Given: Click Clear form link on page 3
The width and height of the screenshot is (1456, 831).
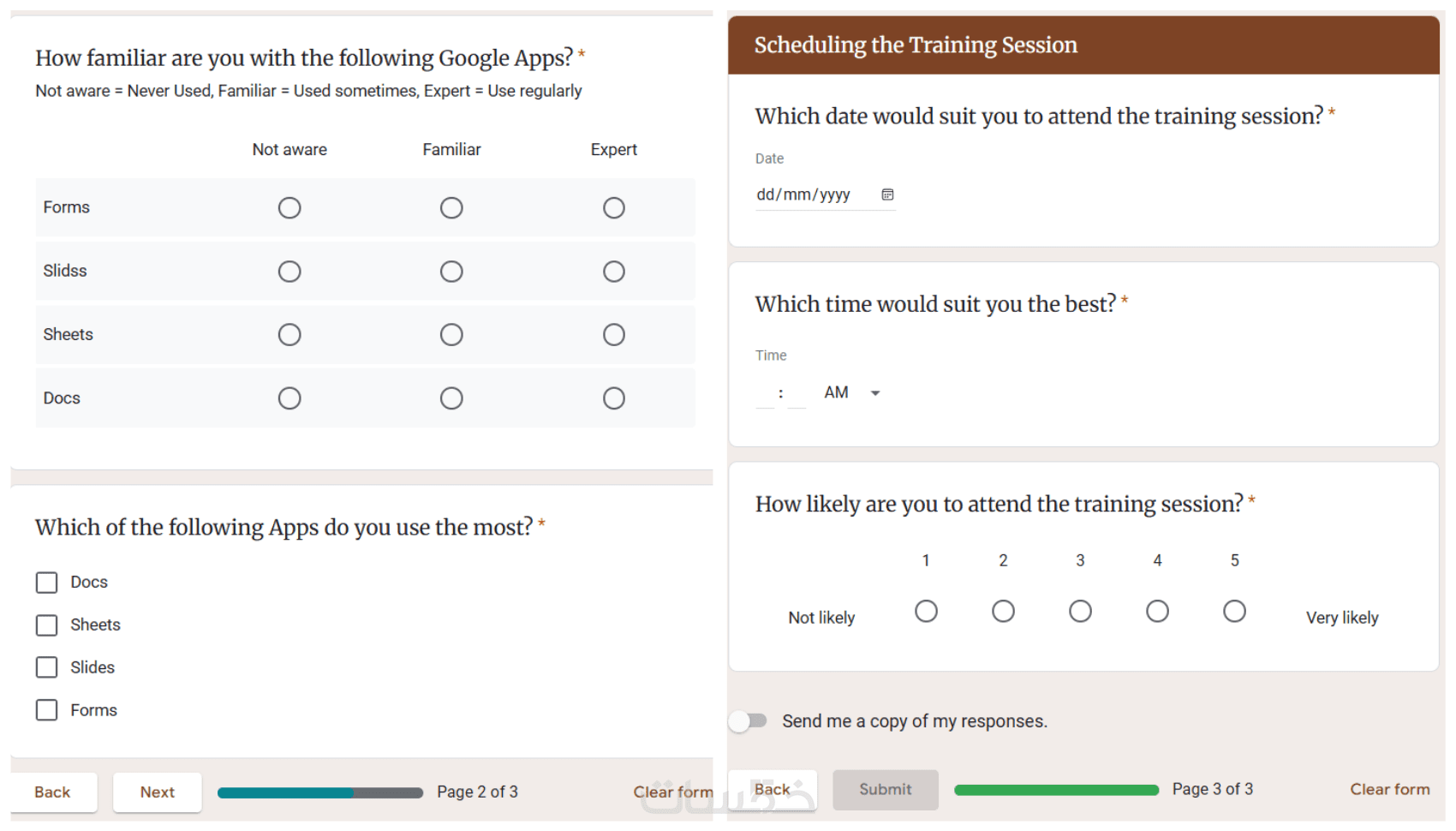Looking at the screenshot, I should 1389,790.
